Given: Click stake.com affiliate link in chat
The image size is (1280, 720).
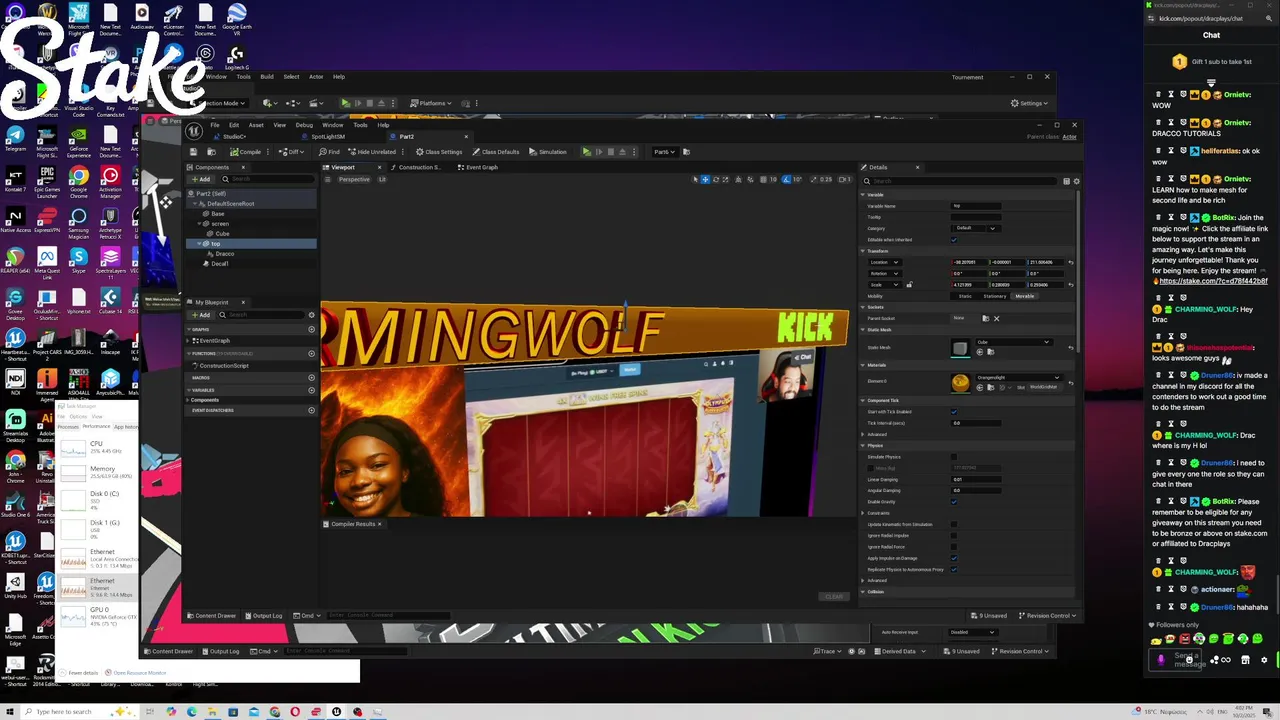Looking at the screenshot, I should 1213,281.
